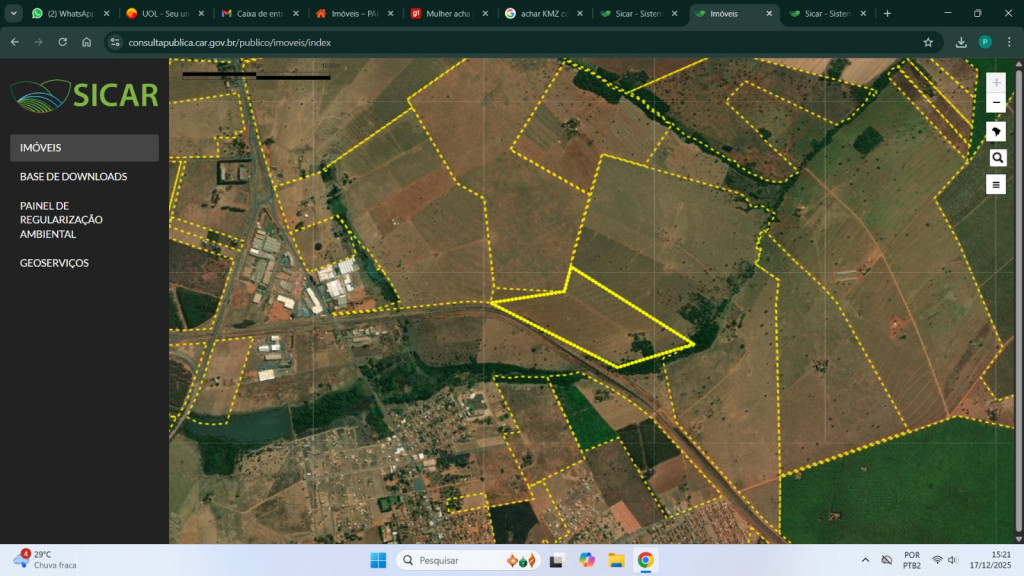Bookmark this page with the star icon
Image resolution: width=1024 pixels, height=576 pixels.
pos(928,42)
